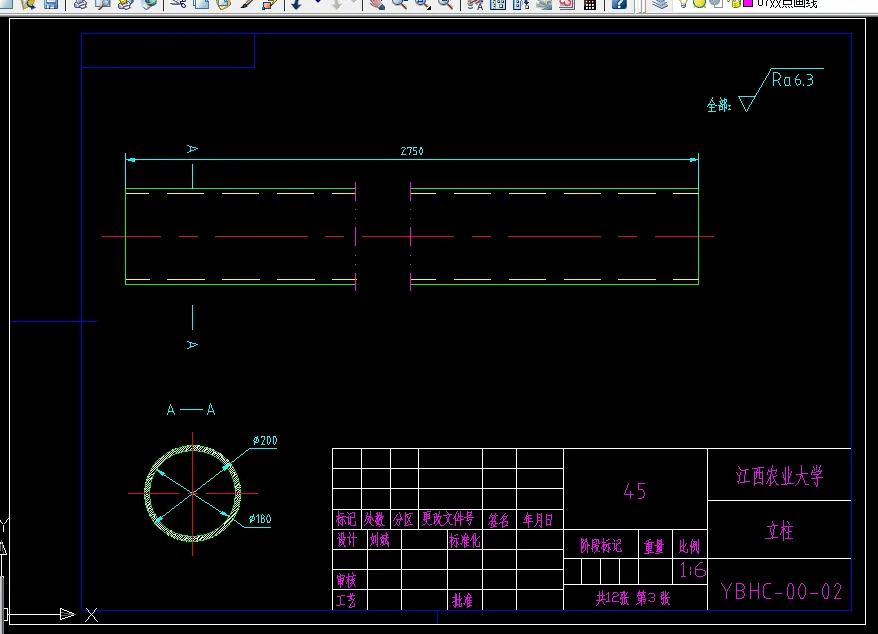Cut selection with the scissors icon
This screenshot has height=634, width=878.
pos(178,4)
